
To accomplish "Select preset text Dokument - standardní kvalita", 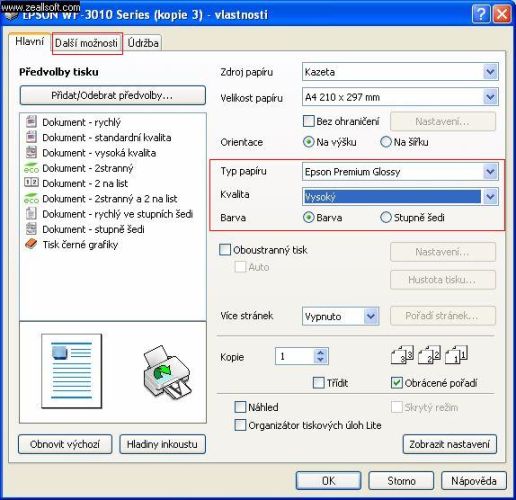I will (x=107, y=137).
